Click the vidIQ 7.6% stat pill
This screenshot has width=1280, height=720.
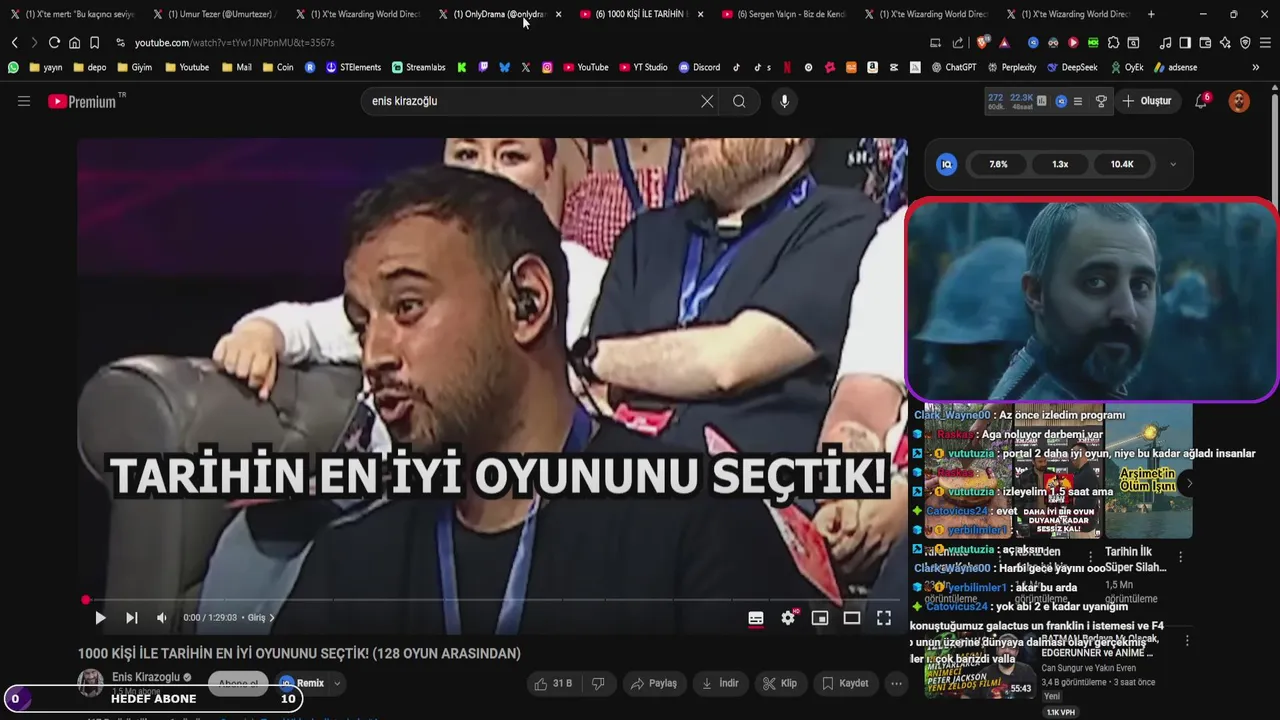pos(998,164)
